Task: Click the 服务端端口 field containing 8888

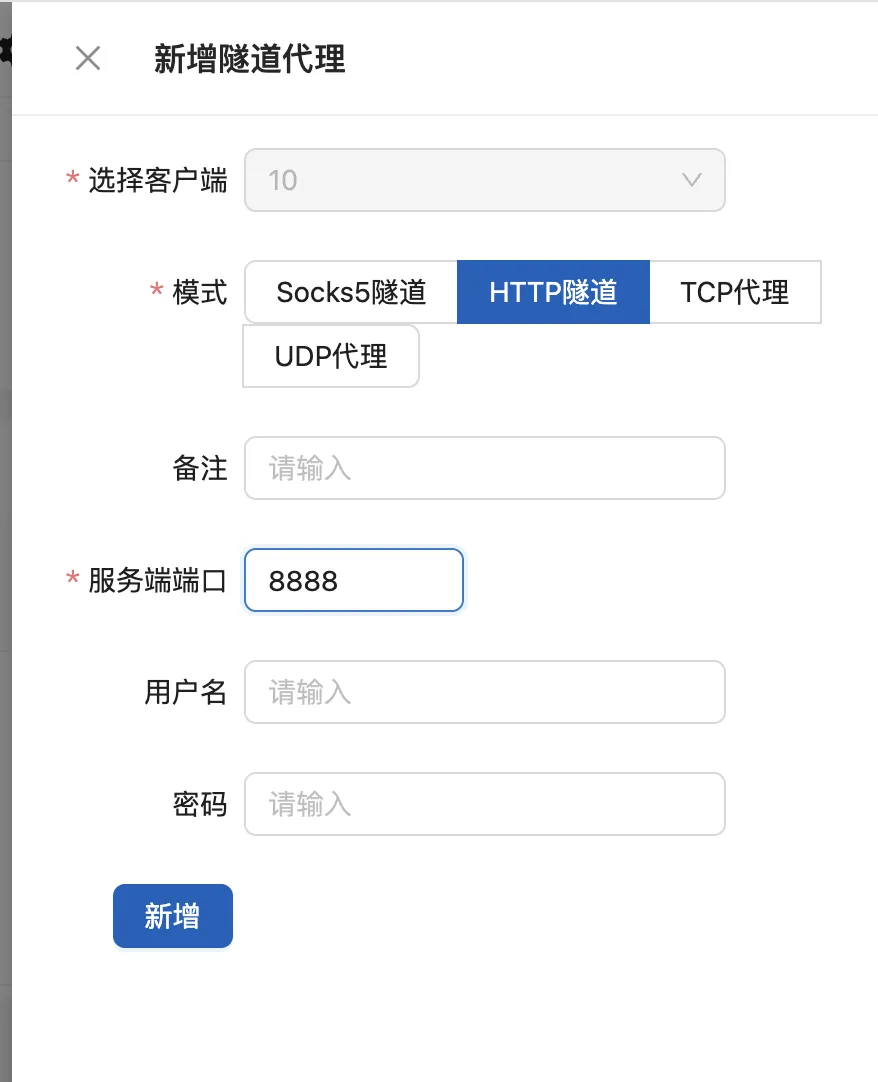Action: 354,580
